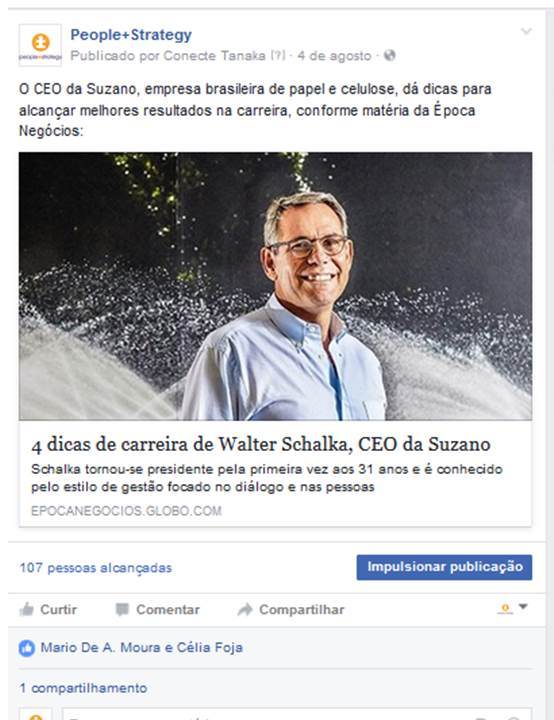Click the Compartilhar arrow icon
Viewport: 554px width, 720px height.
[x=245, y=609]
